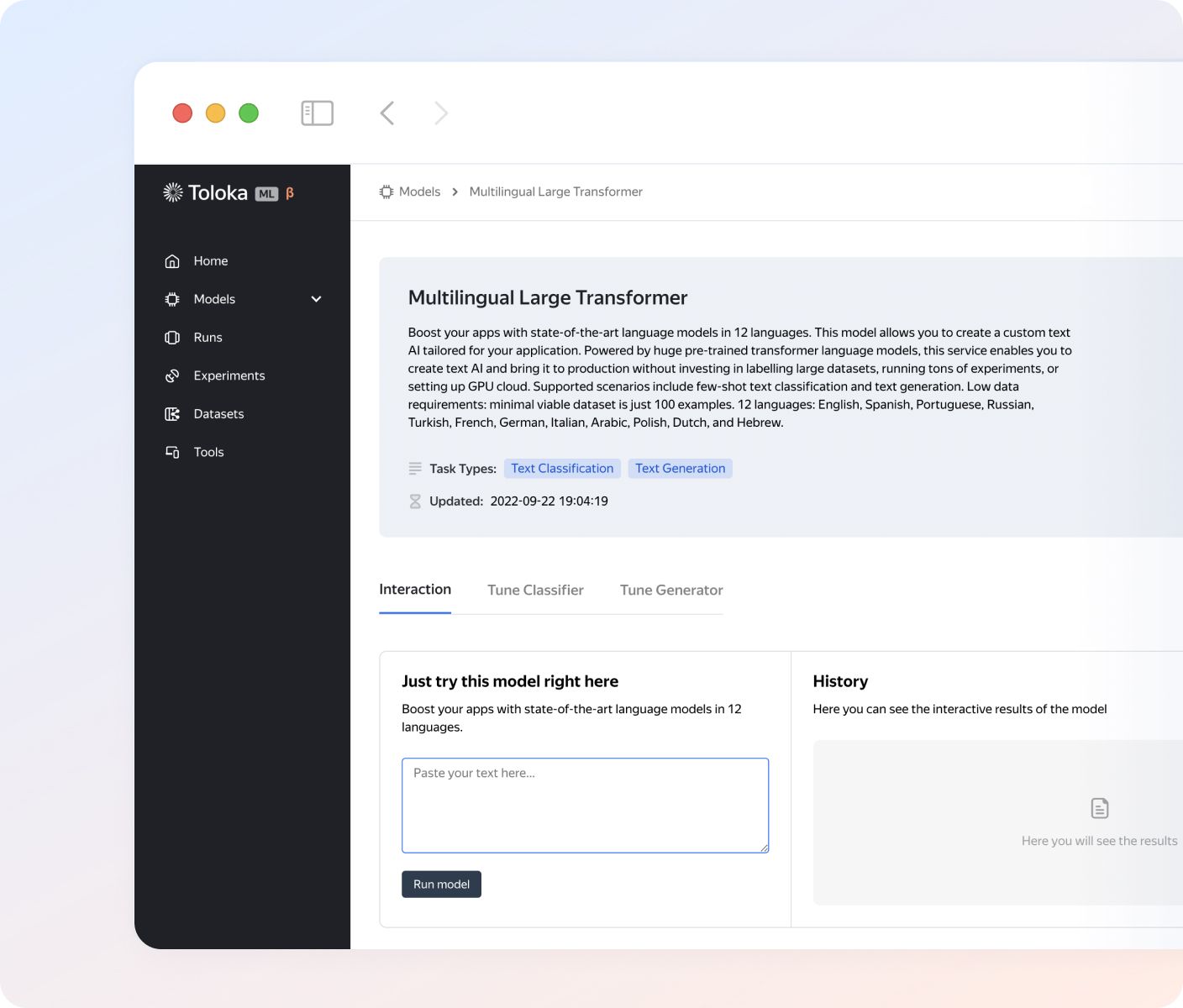
Task: Switch to the Tune Classifier tab
Action: [x=535, y=591]
